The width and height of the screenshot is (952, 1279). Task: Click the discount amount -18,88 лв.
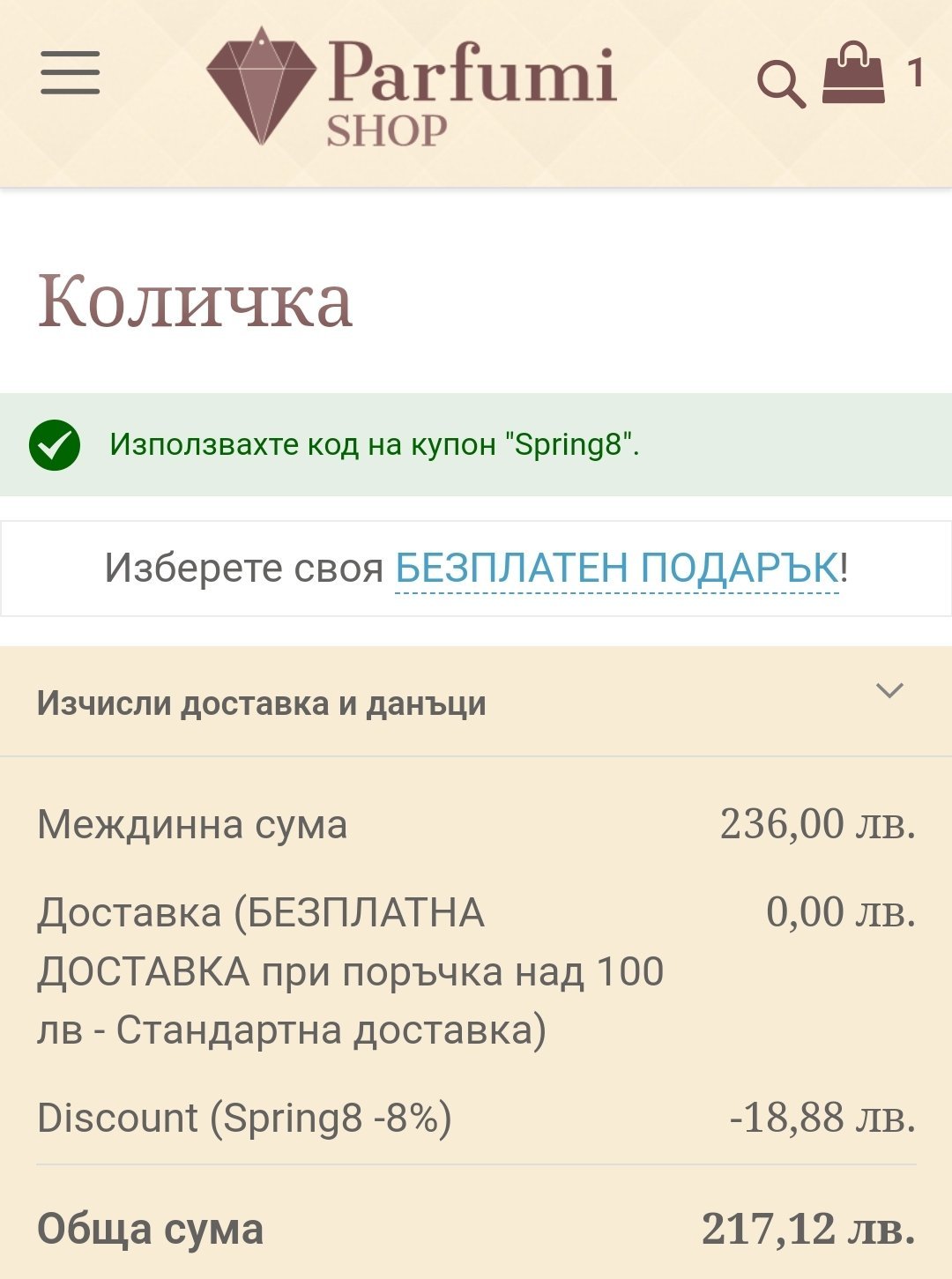[x=822, y=1118]
